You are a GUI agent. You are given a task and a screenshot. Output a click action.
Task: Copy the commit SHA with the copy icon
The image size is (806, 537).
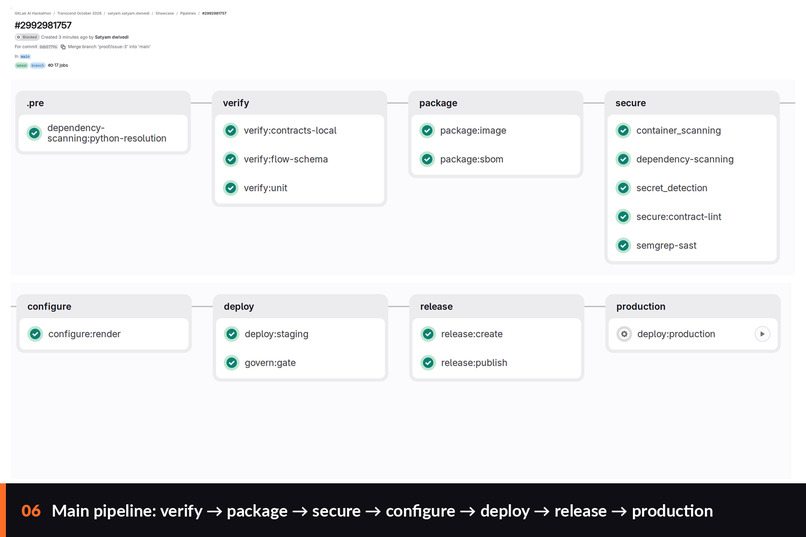(63, 47)
